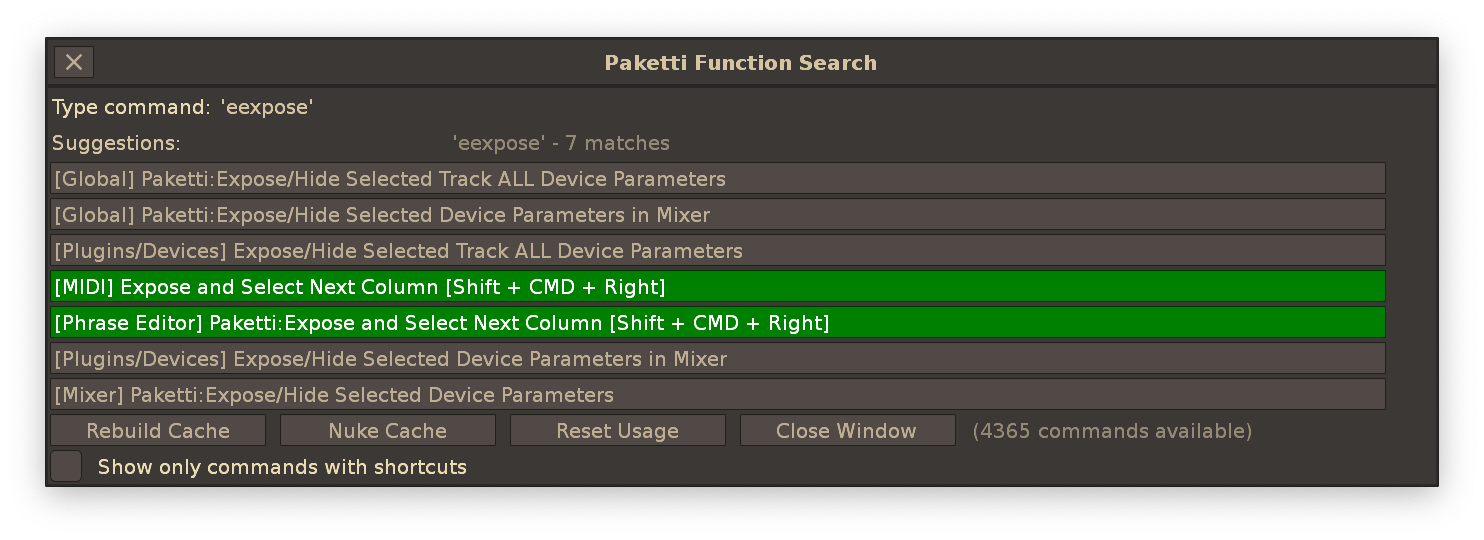
Task: Click the '4365 commands available' text
Action: 1112,431
